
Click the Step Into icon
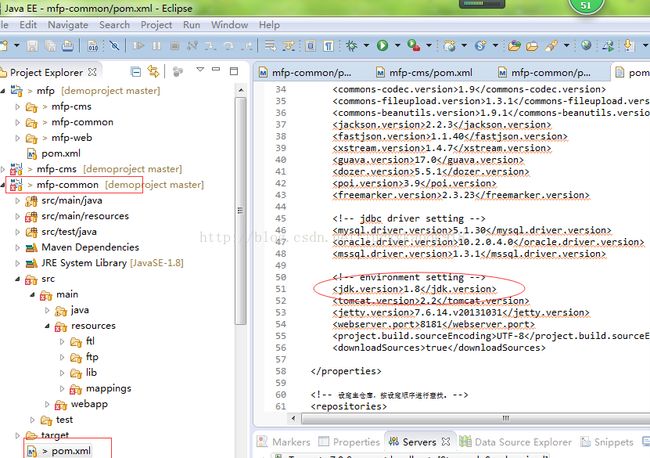point(210,45)
